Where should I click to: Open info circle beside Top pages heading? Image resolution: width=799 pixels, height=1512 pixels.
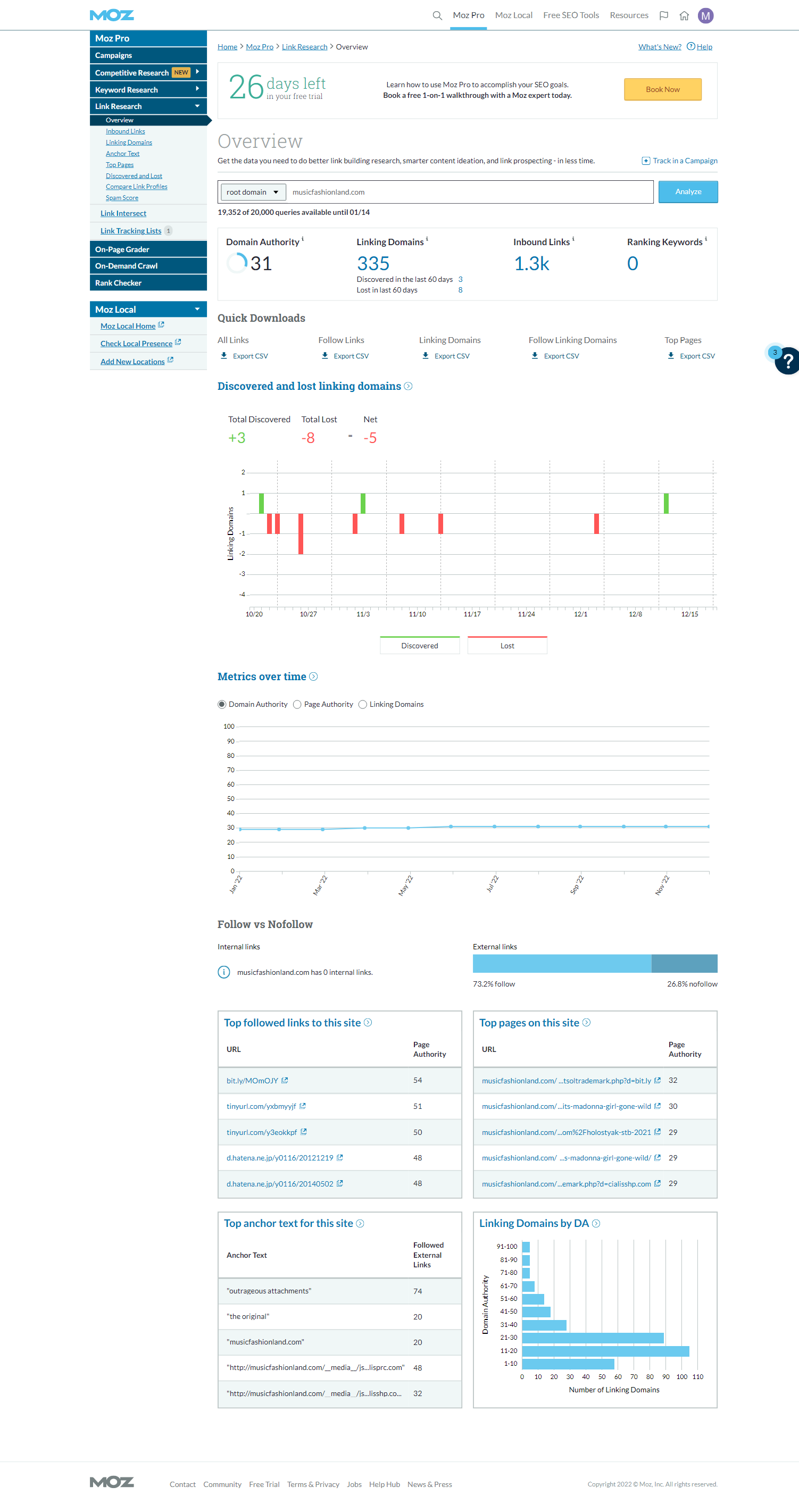586,1023
